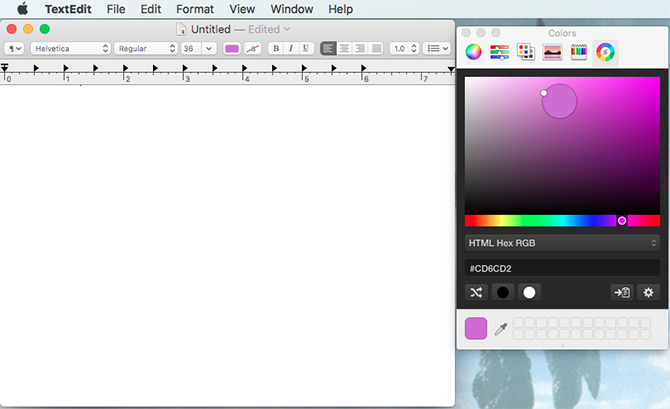Open the HTML Hex RGB format dropdown
This screenshot has width=670, height=409.
click(562, 243)
